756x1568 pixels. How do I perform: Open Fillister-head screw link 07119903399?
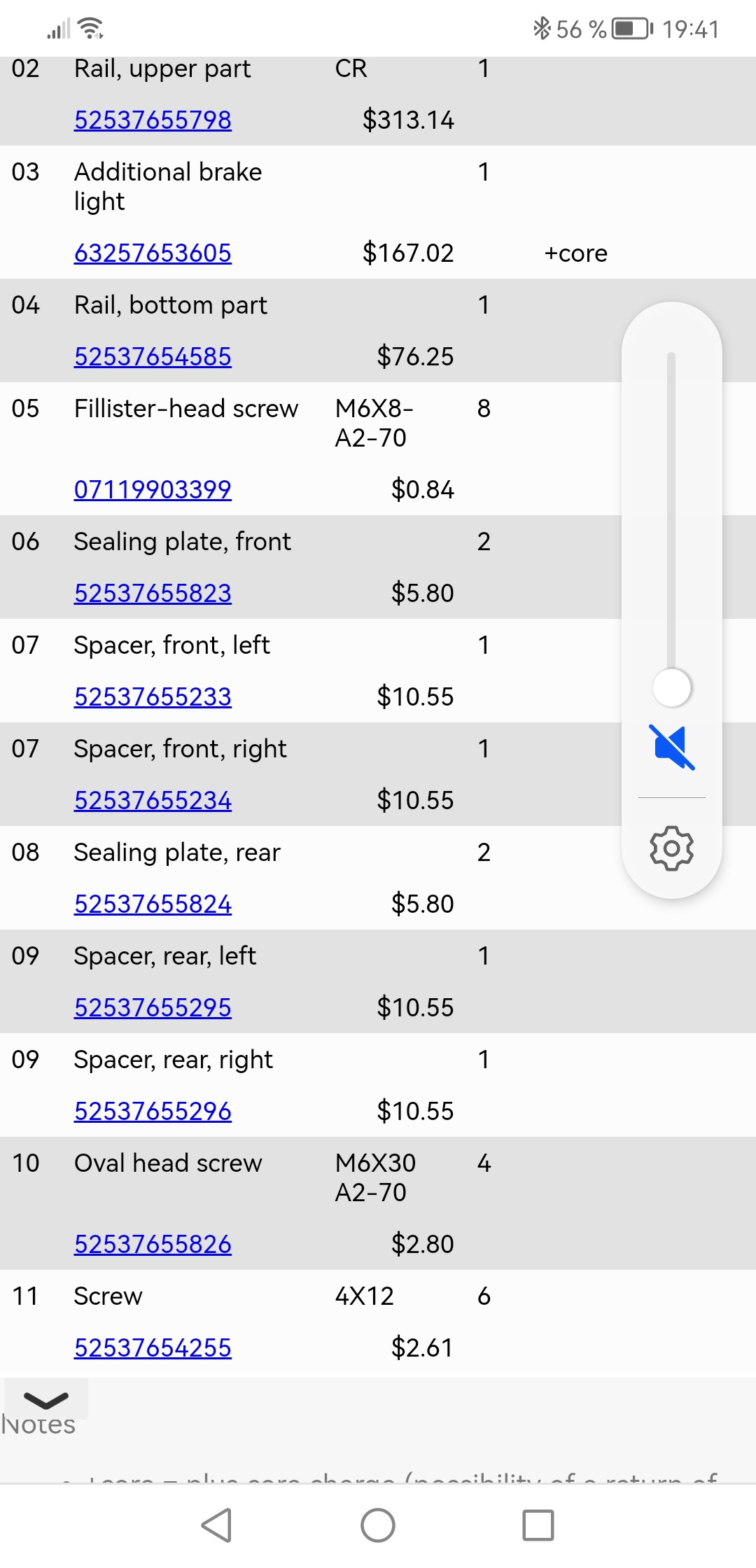pos(153,489)
